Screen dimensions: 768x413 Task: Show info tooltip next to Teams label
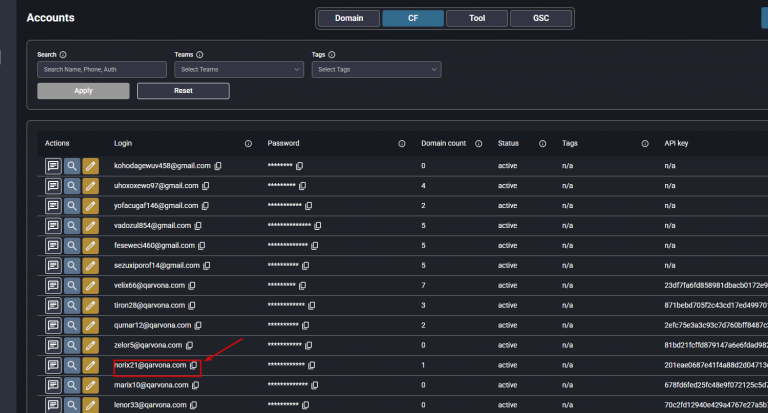tap(200, 55)
